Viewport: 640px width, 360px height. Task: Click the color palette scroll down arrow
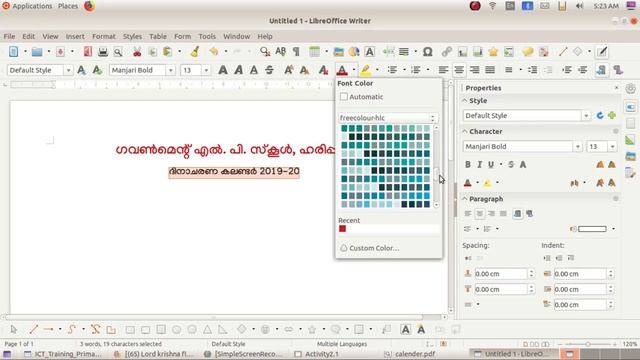pyautogui.click(x=436, y=205)
